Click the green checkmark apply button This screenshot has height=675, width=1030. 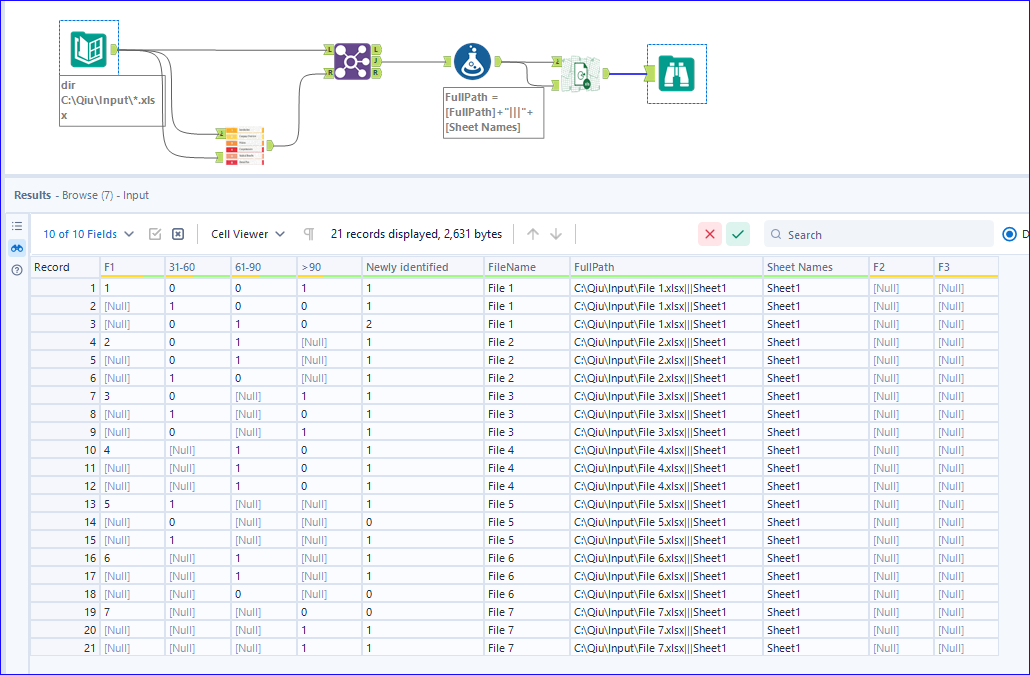tap(738, 233)
